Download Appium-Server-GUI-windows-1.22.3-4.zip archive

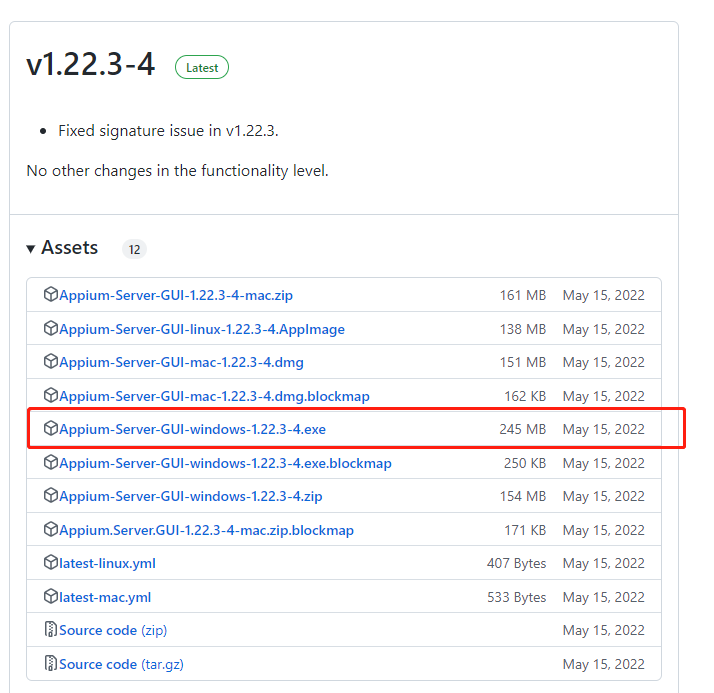pyautogui.click(x=190, y=496)
